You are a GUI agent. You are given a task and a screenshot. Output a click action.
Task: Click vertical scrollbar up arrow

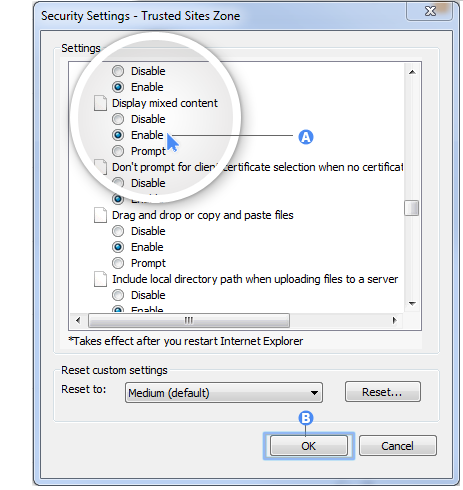pyautogui.click(x=412, y=72)
